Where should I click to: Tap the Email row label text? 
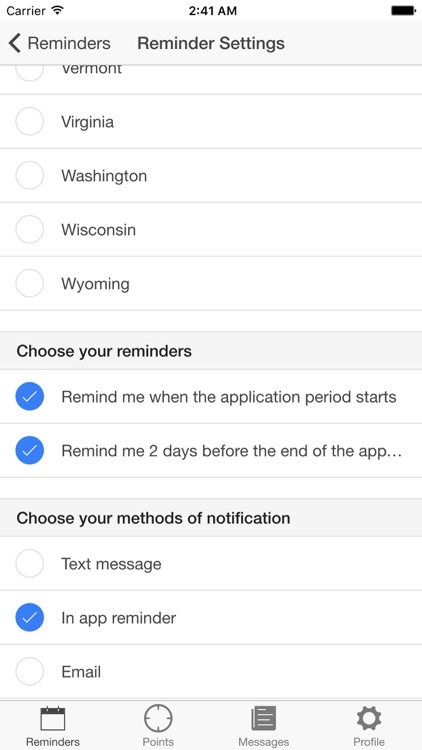81,672
